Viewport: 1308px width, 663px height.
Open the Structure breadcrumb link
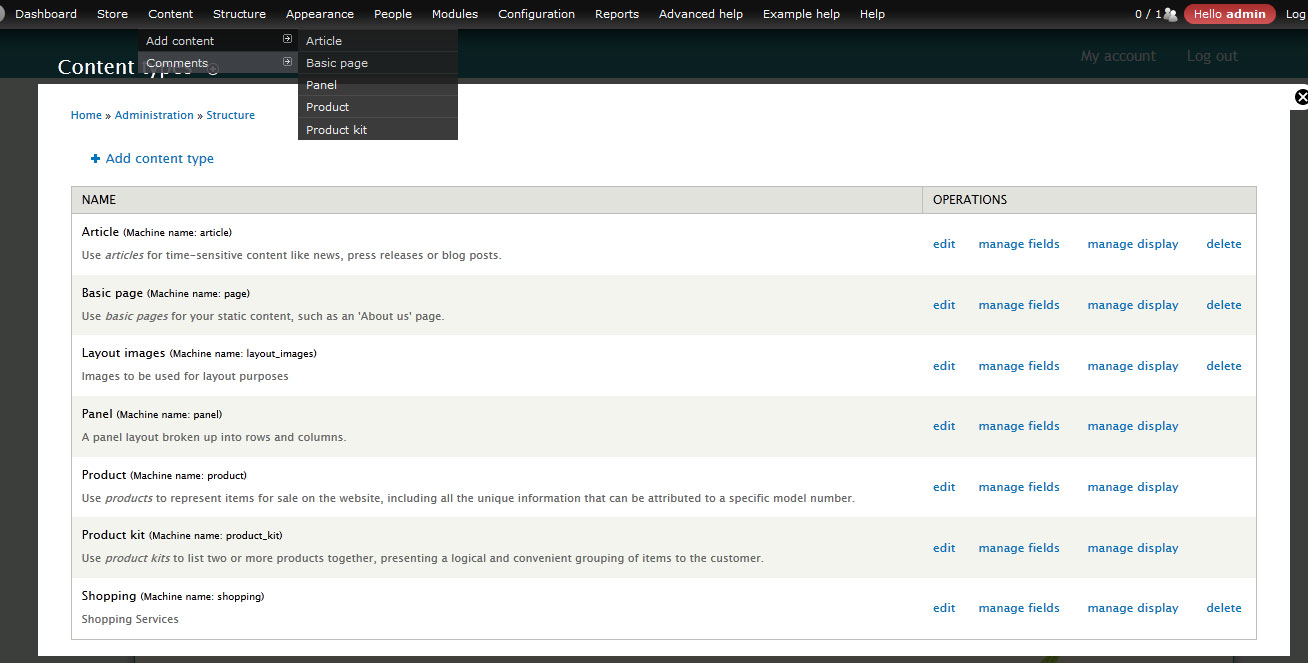coord(230,114)
